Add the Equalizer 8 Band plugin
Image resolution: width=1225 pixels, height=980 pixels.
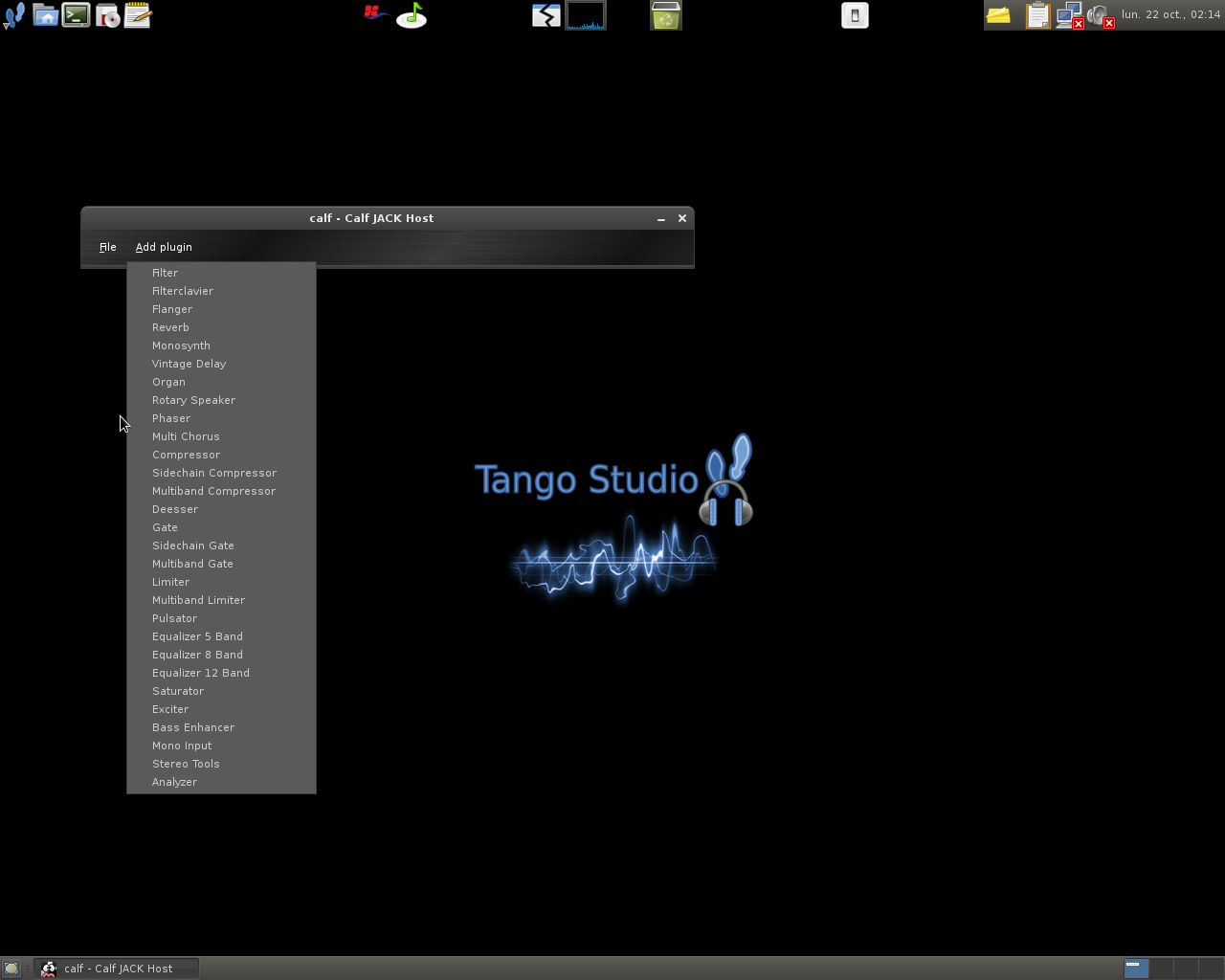(x=221, y=655)
